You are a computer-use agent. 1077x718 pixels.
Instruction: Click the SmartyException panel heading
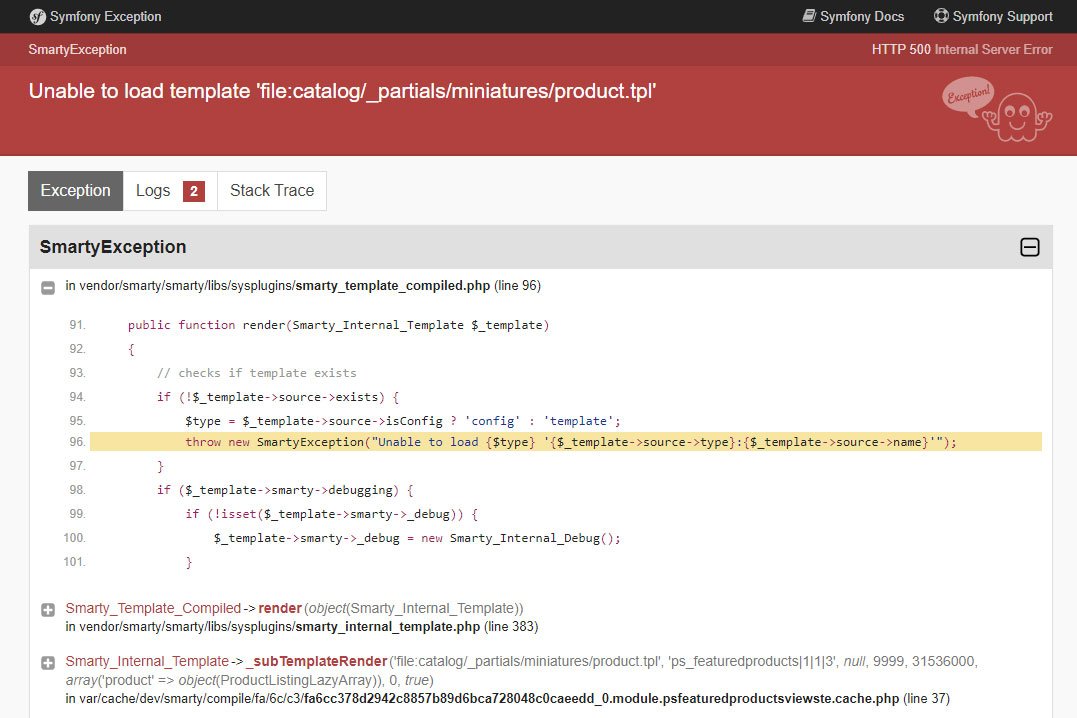113,247
